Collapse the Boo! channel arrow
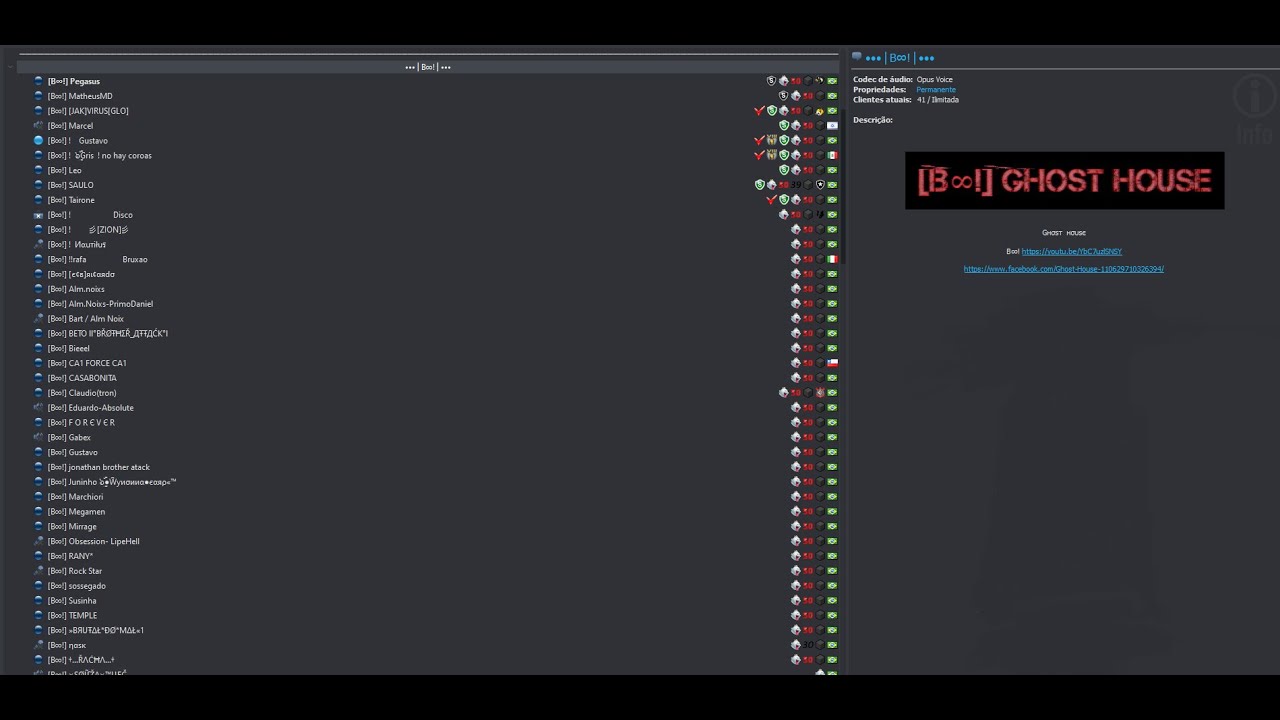 coord(10,67)
